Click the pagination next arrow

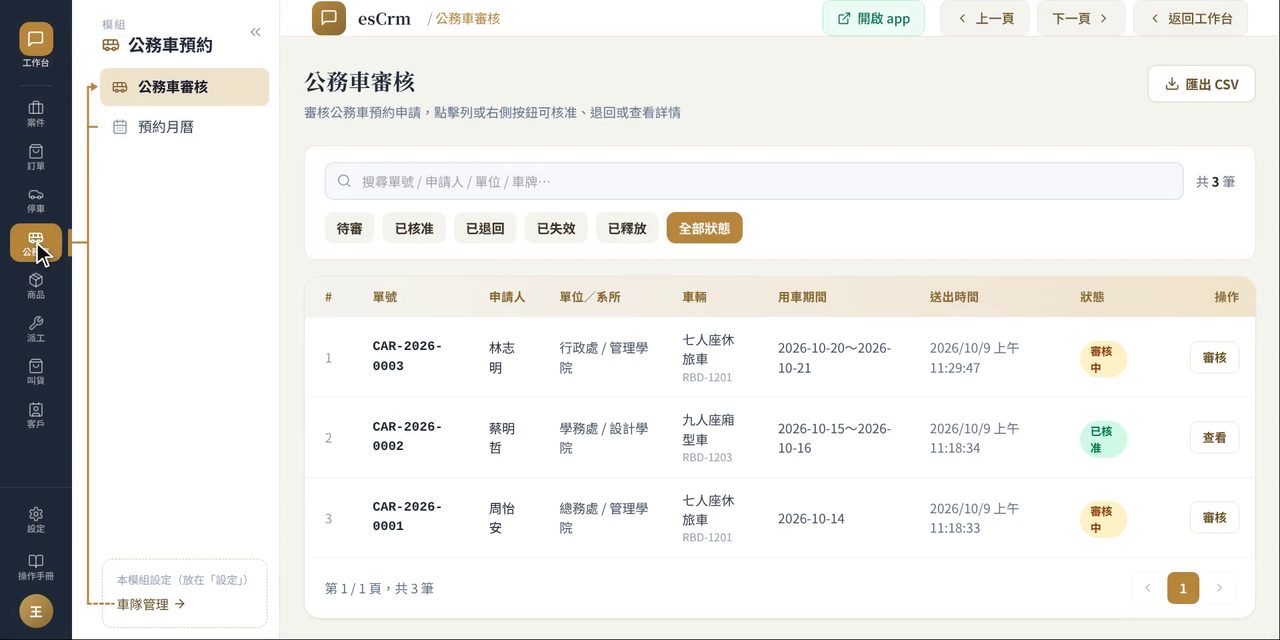(x=1219, y=588)
